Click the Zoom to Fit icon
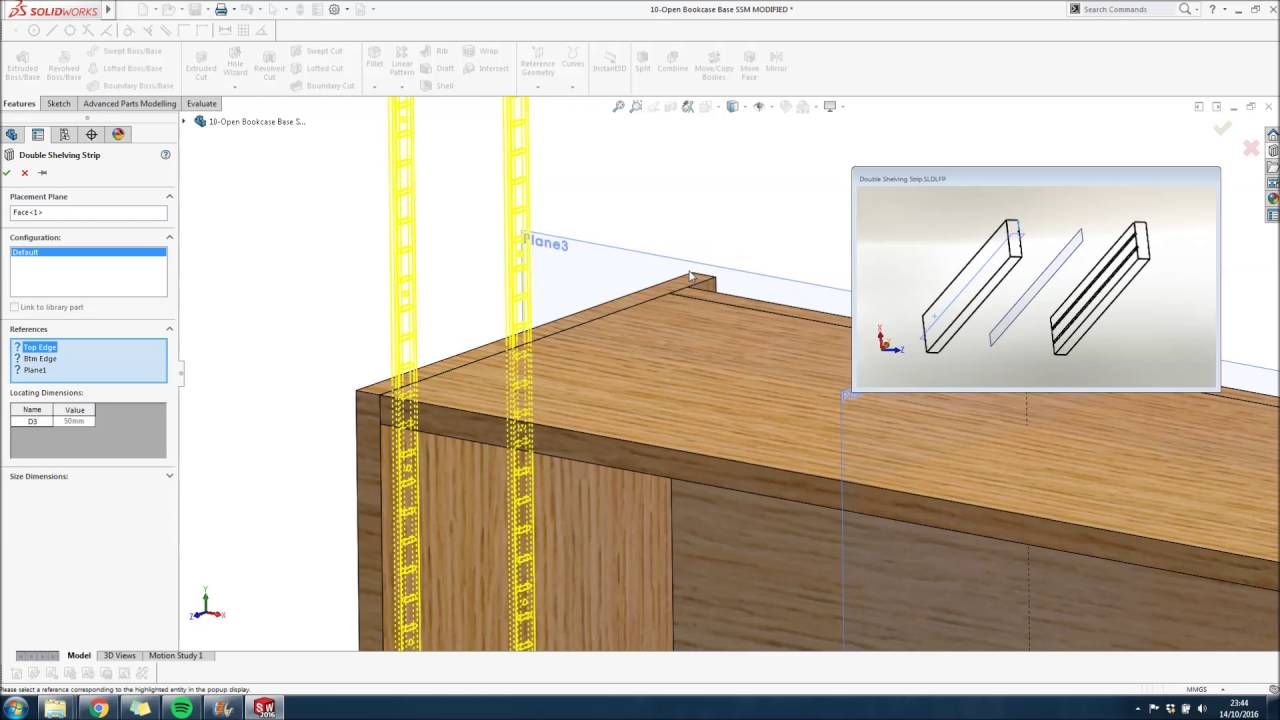The image size is (1280, 720). 619,106
